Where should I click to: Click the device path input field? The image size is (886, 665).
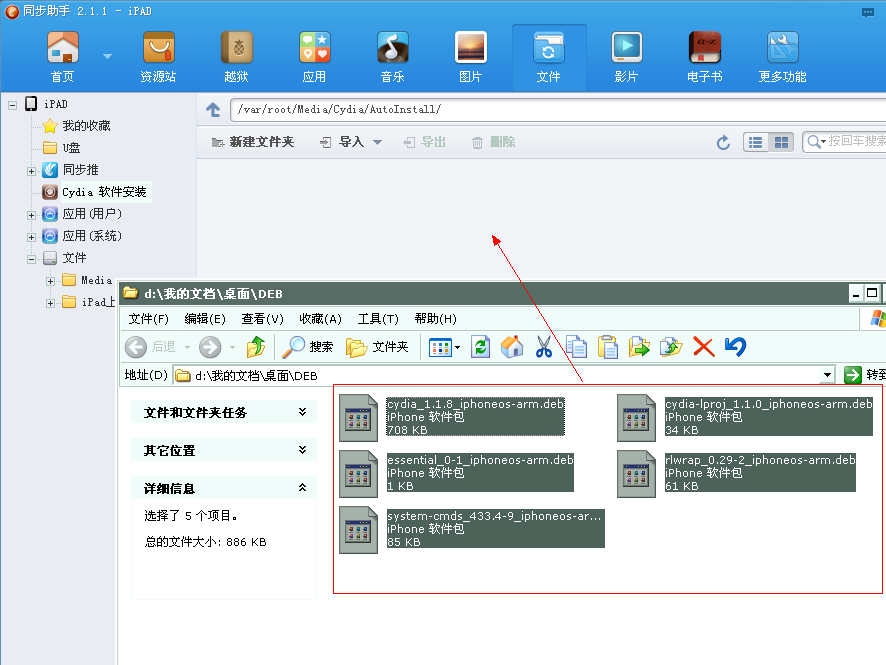[x=558, y=110]
